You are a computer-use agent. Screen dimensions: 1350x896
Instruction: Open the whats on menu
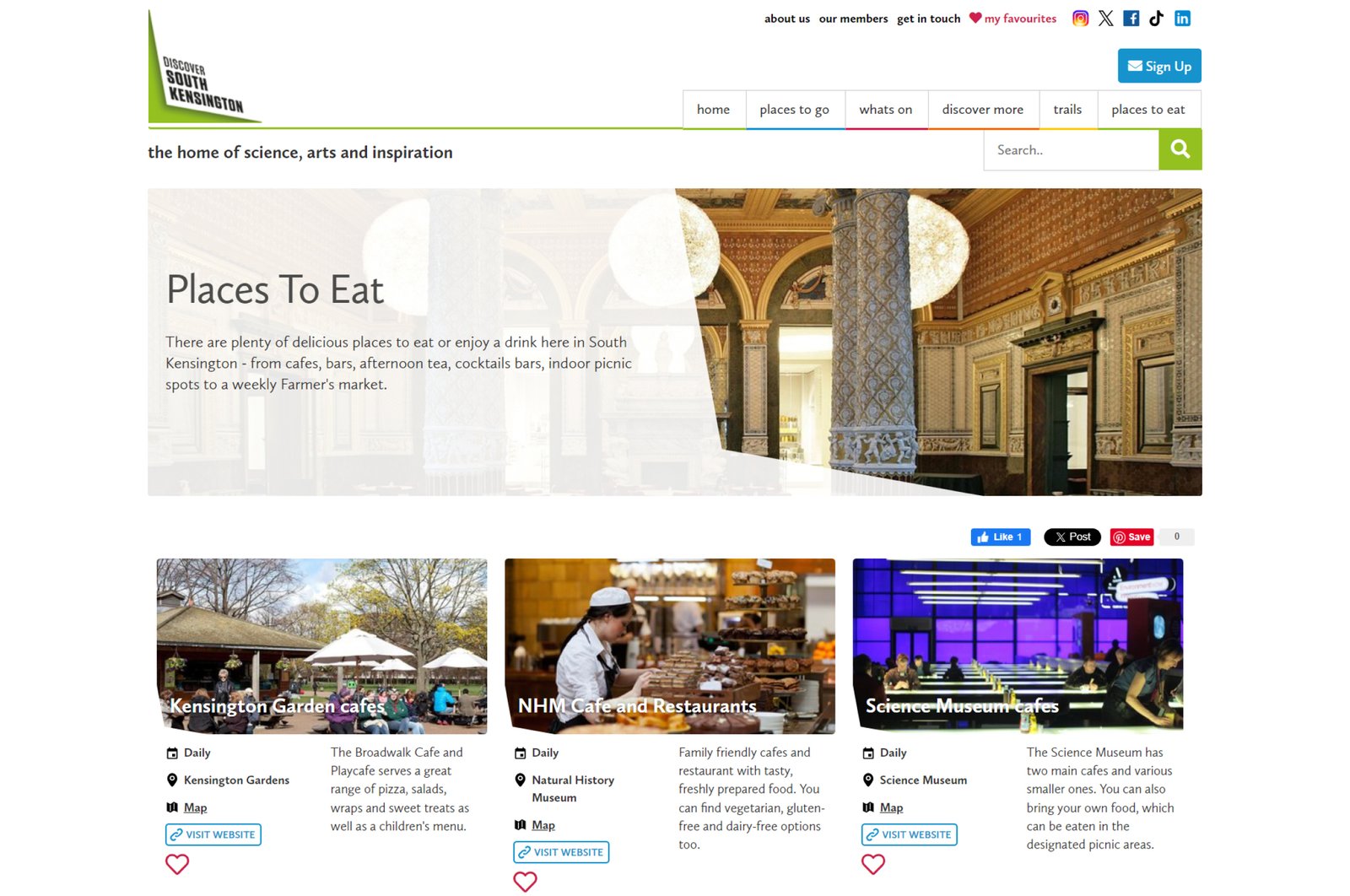886,110
